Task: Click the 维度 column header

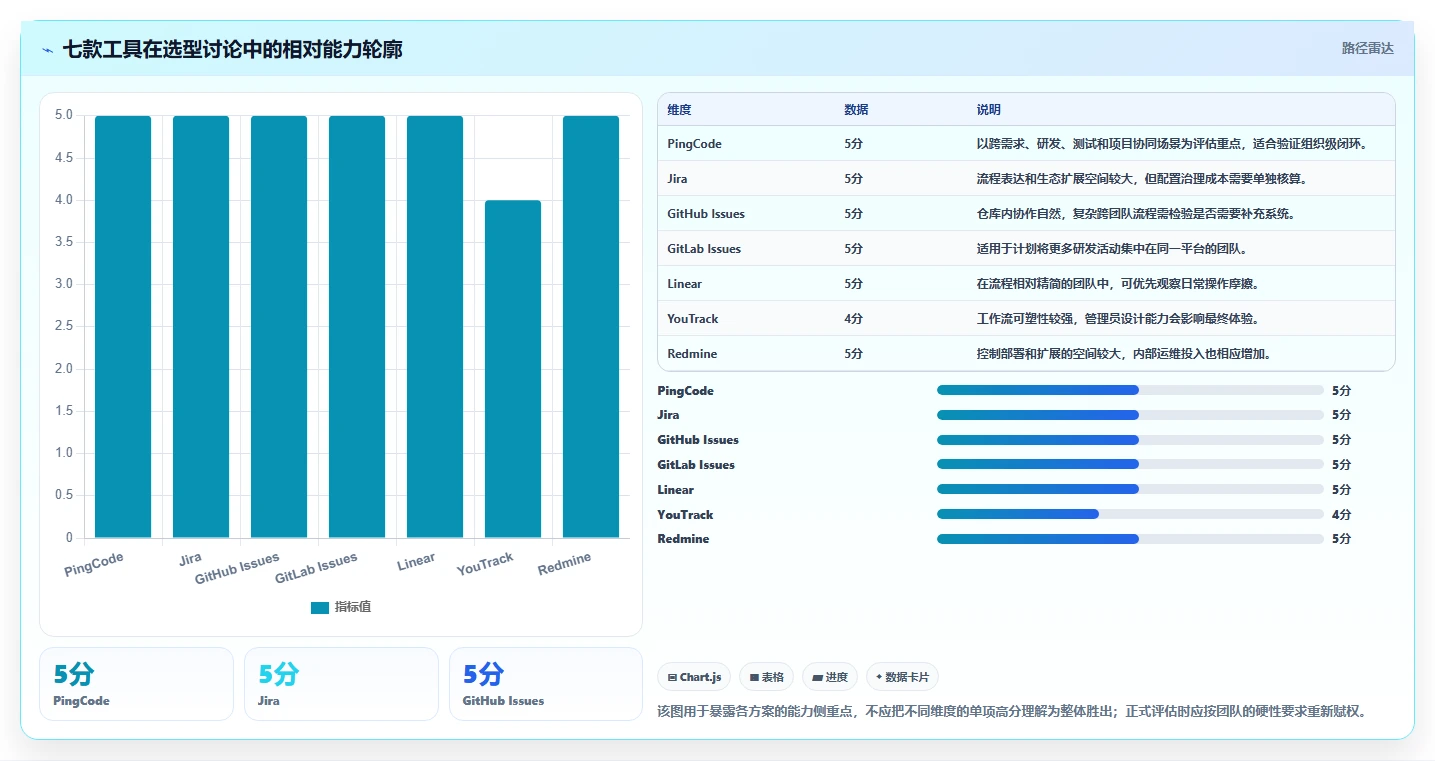Action: click(x=679, y=110)
